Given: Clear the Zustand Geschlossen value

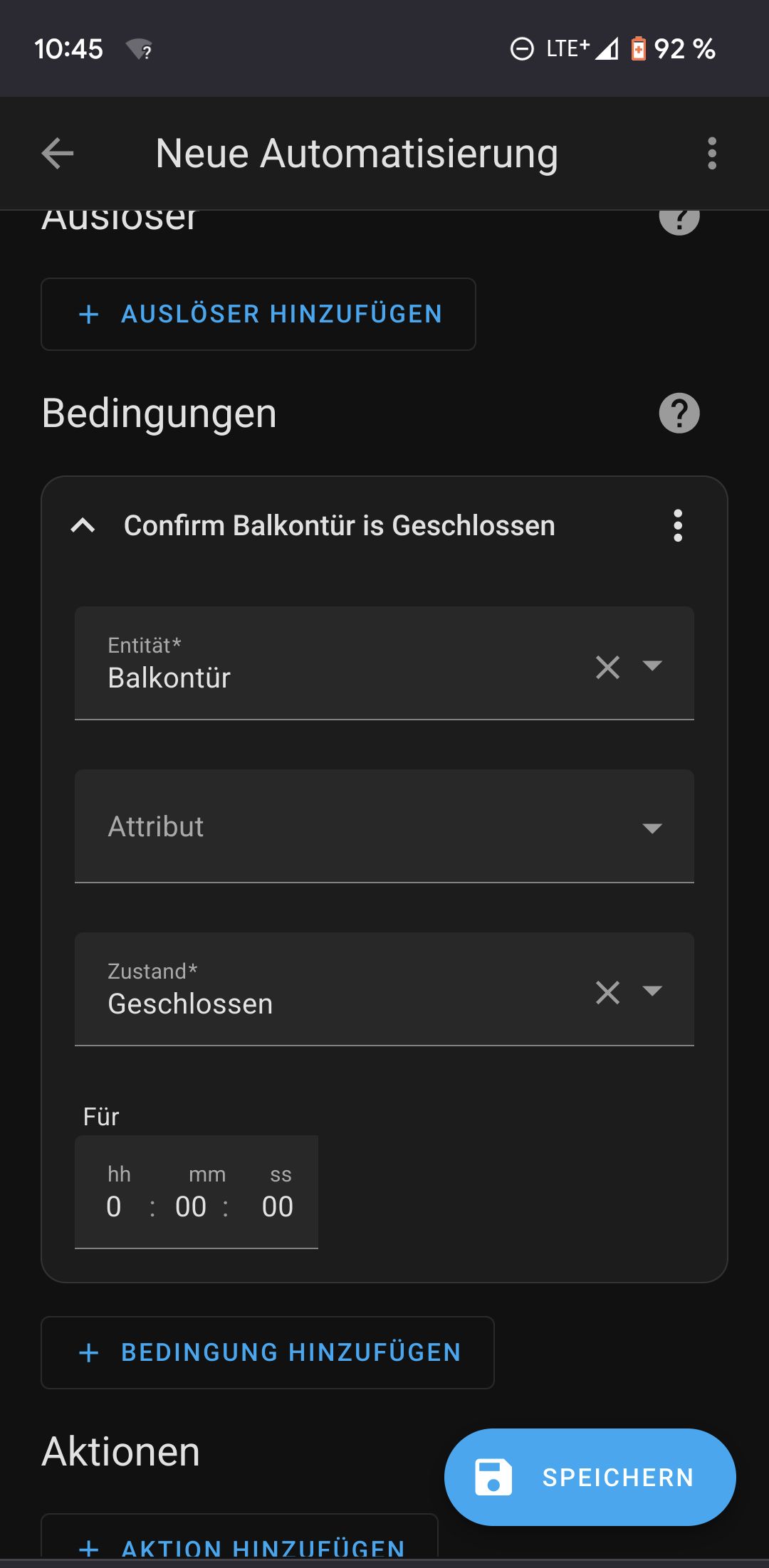Looking at the screenshot, I should [607, 992].
